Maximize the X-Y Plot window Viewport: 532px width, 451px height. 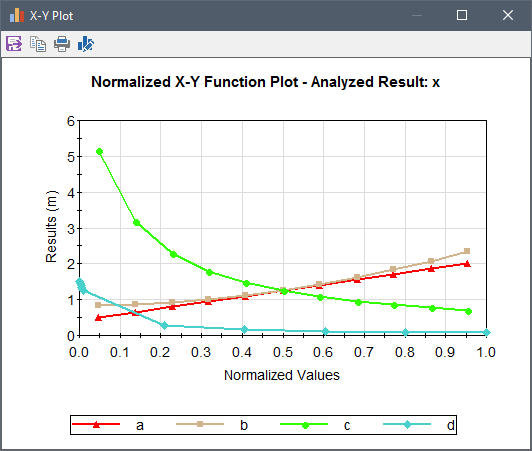(462, 15)
